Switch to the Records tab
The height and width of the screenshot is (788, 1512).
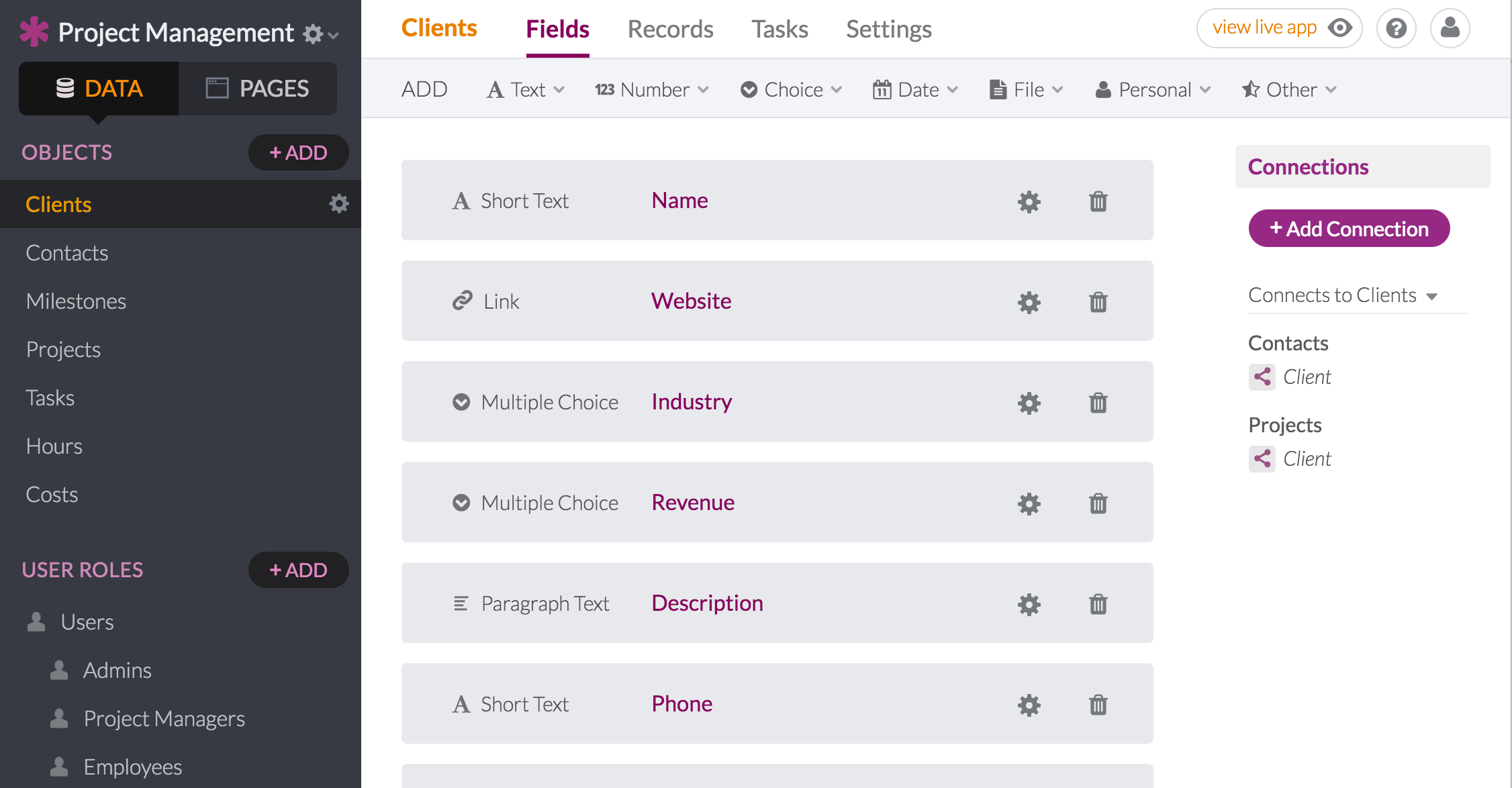670,29
